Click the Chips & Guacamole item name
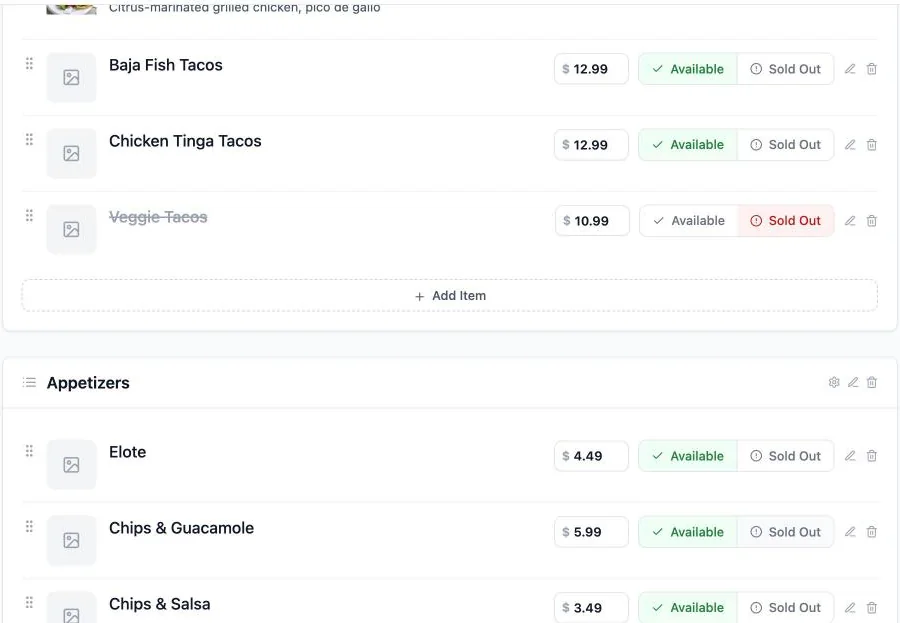 tap(181, 528)
